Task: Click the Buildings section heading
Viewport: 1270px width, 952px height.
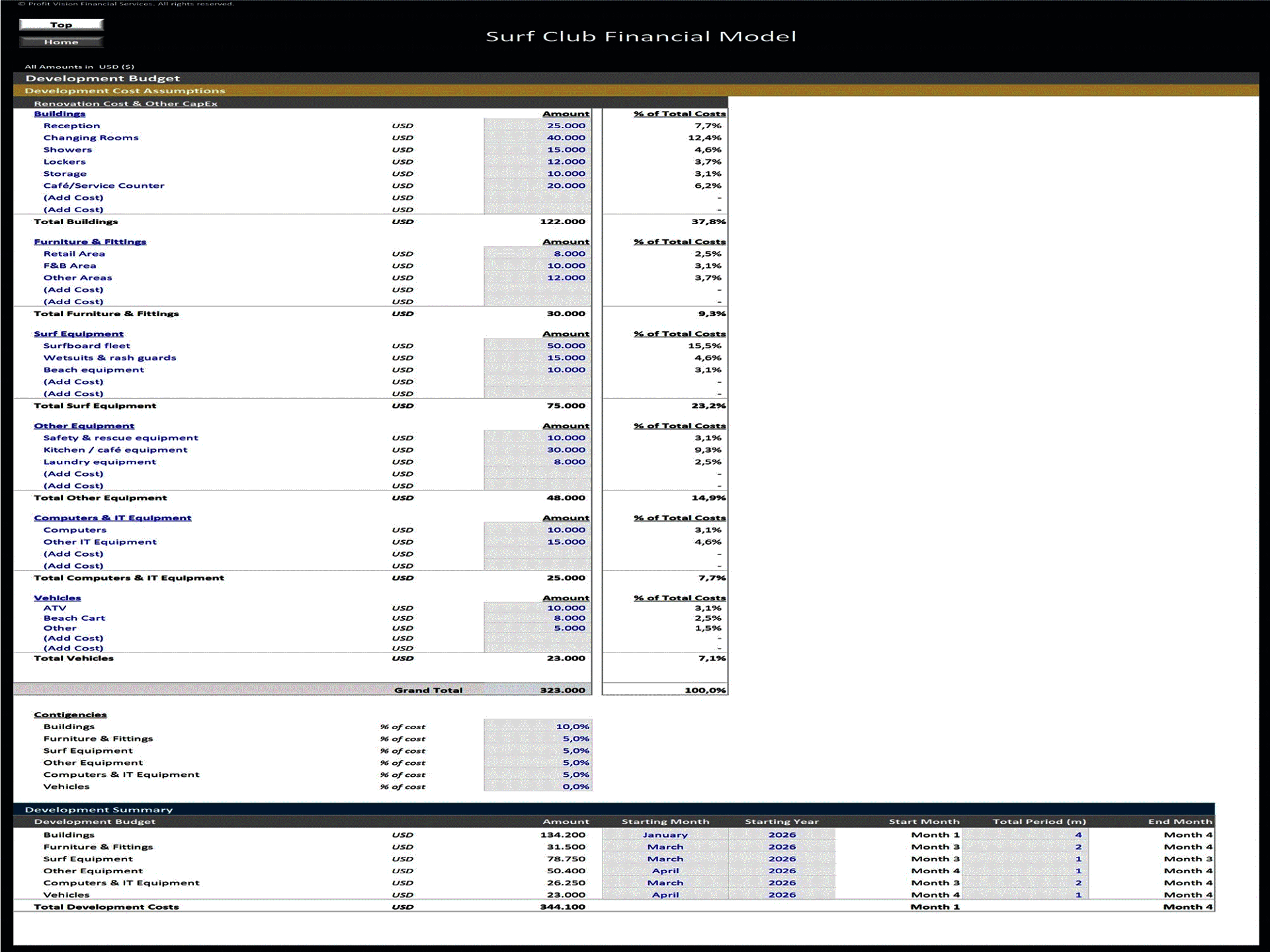Action: click(60, 114)
